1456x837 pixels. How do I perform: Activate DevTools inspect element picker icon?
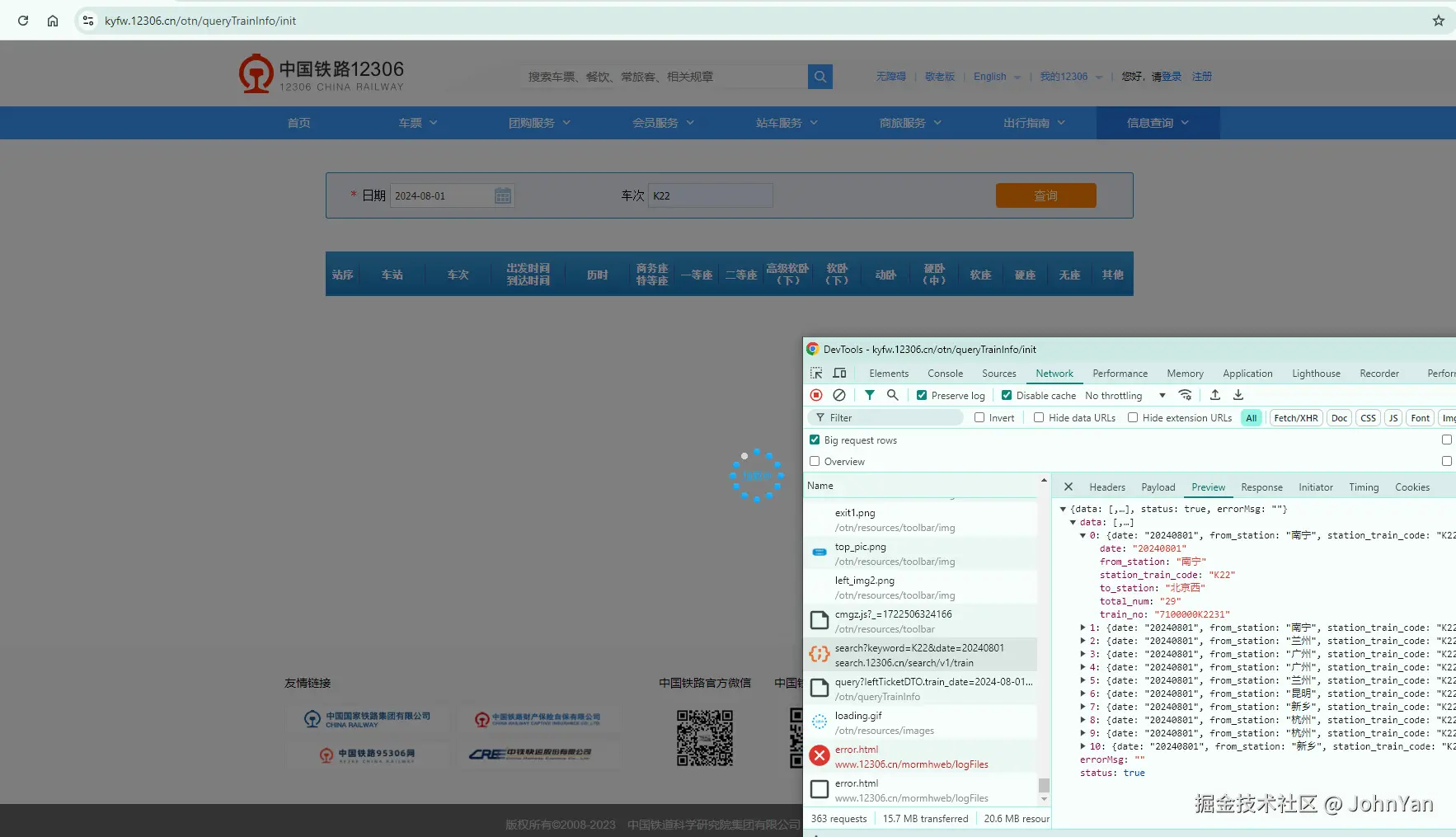[x=816, y=374]
